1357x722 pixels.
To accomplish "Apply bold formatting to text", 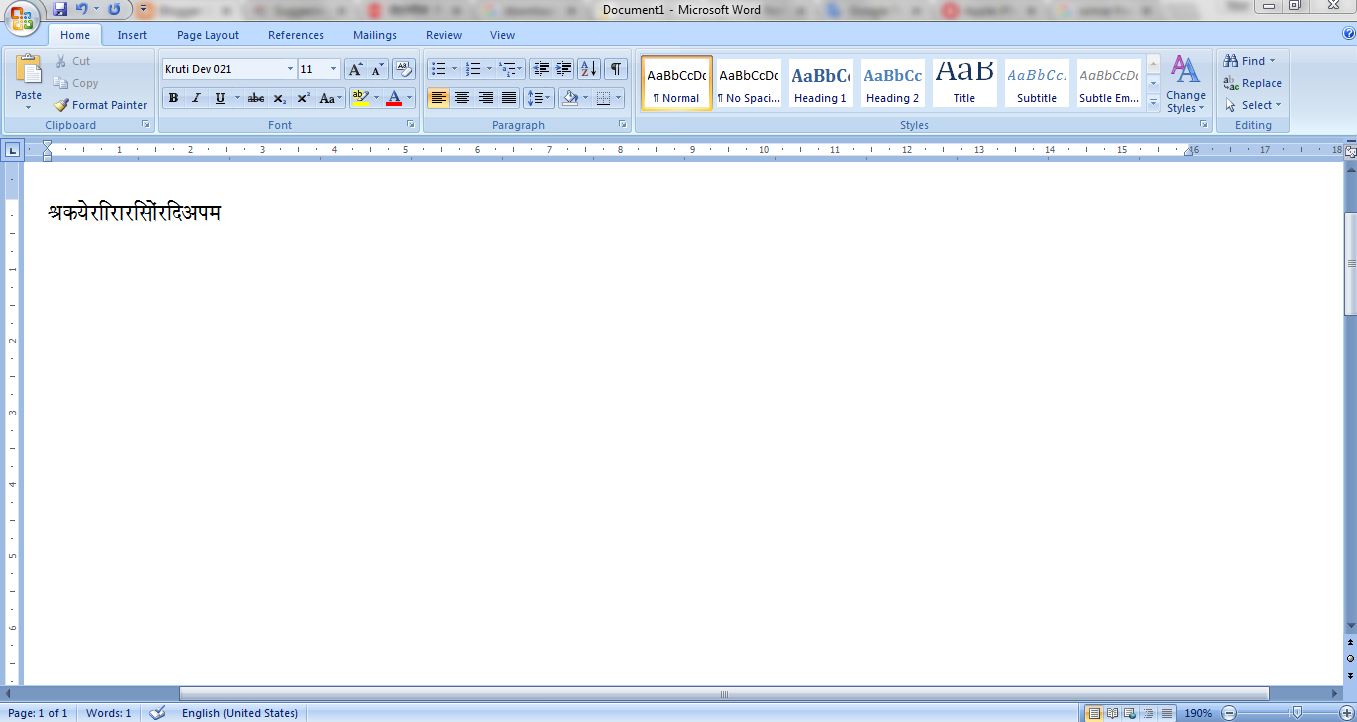I will 173,98.
